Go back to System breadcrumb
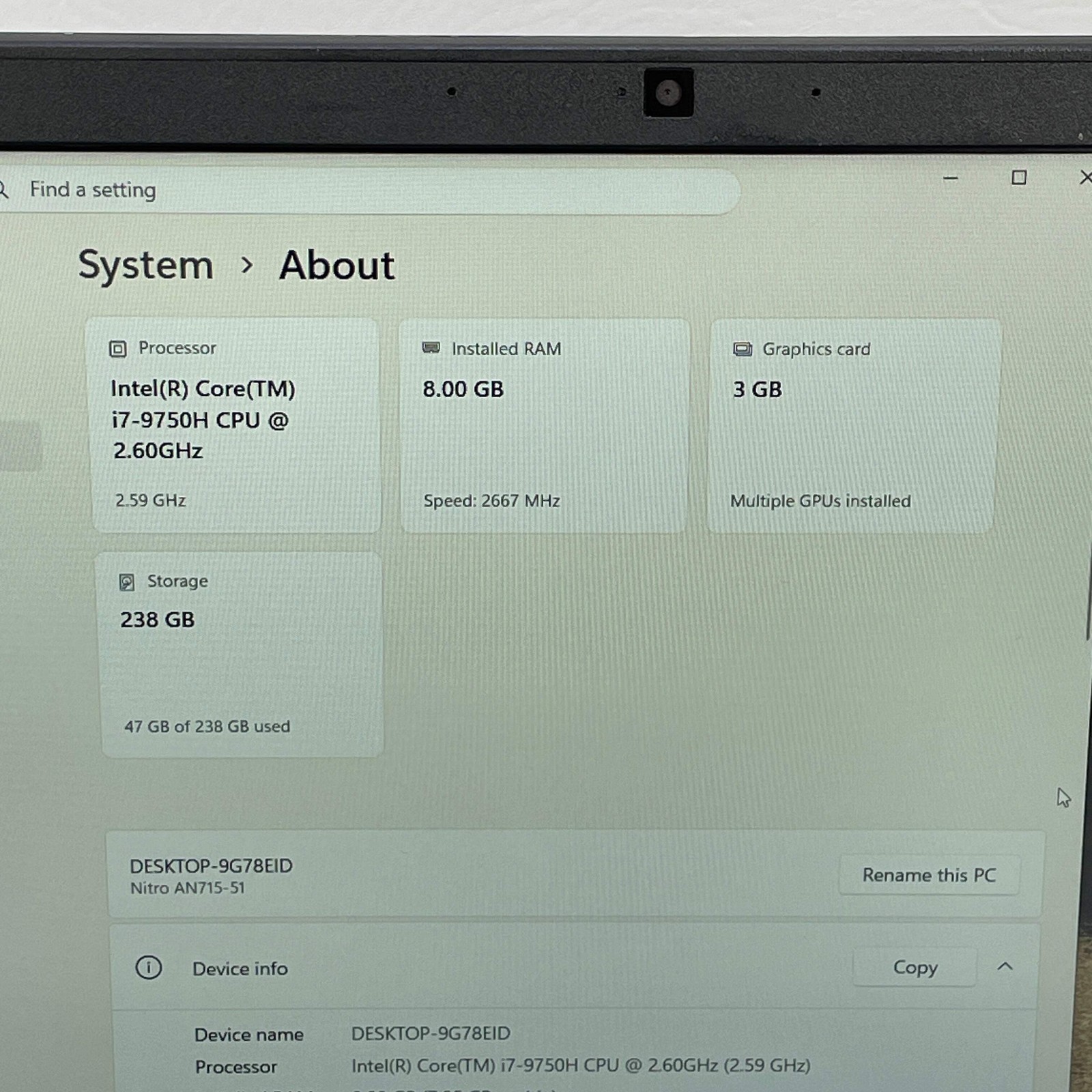The height and width of the screenshot is (1092, 1092). click(145, 265)
